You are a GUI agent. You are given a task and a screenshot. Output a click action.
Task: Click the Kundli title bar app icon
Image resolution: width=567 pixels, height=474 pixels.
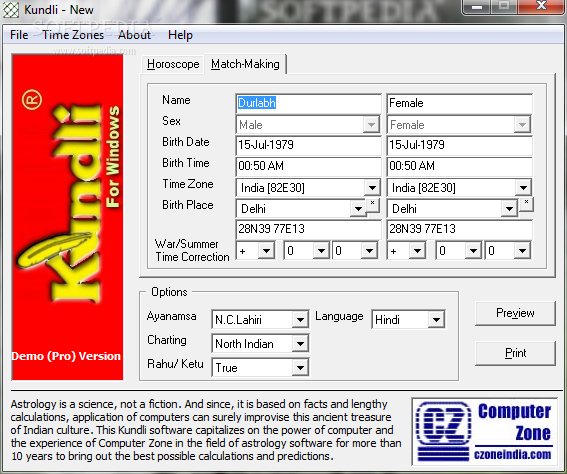(x=11, y=10)
